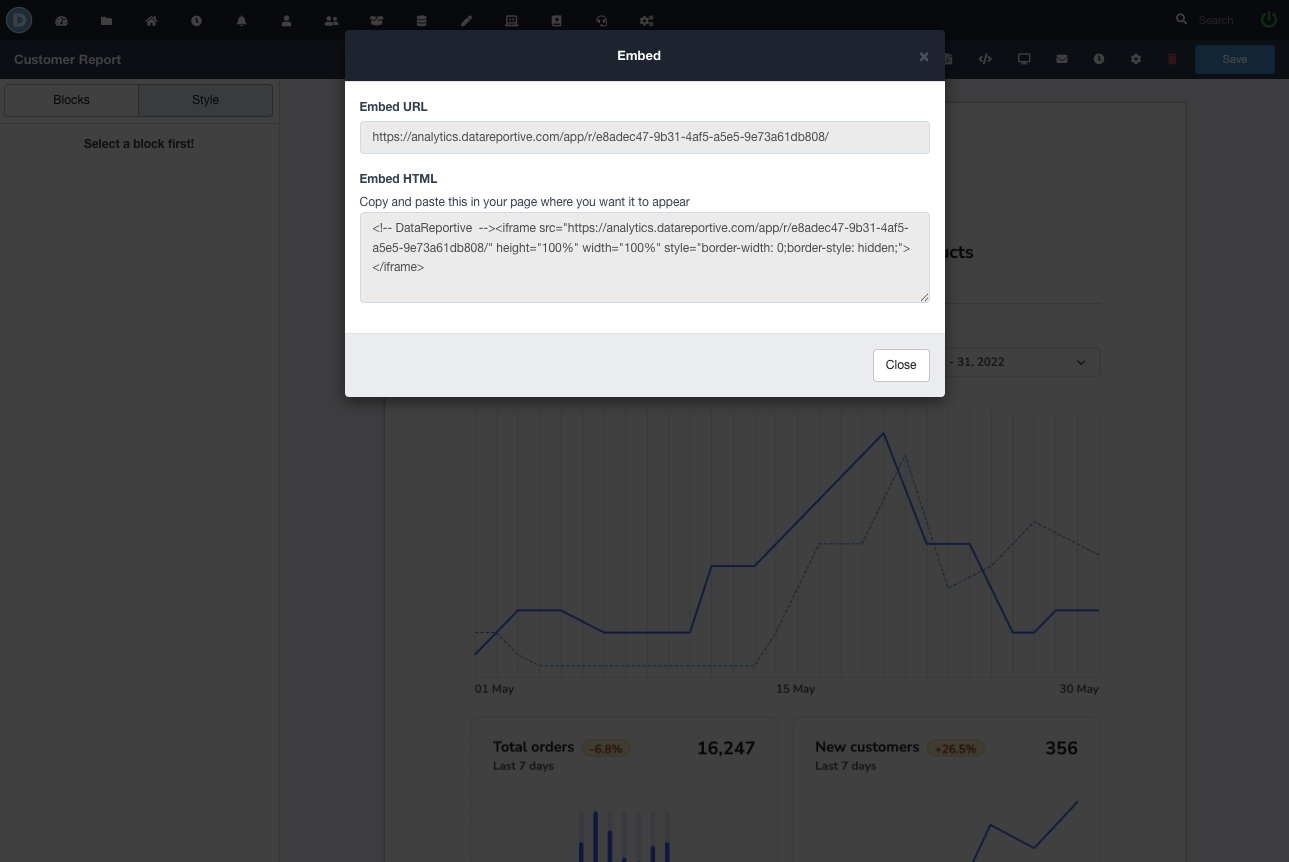The height and width of the screenshot is (862, 1289).
Task: Open the database icon
Action: [421, 20]
